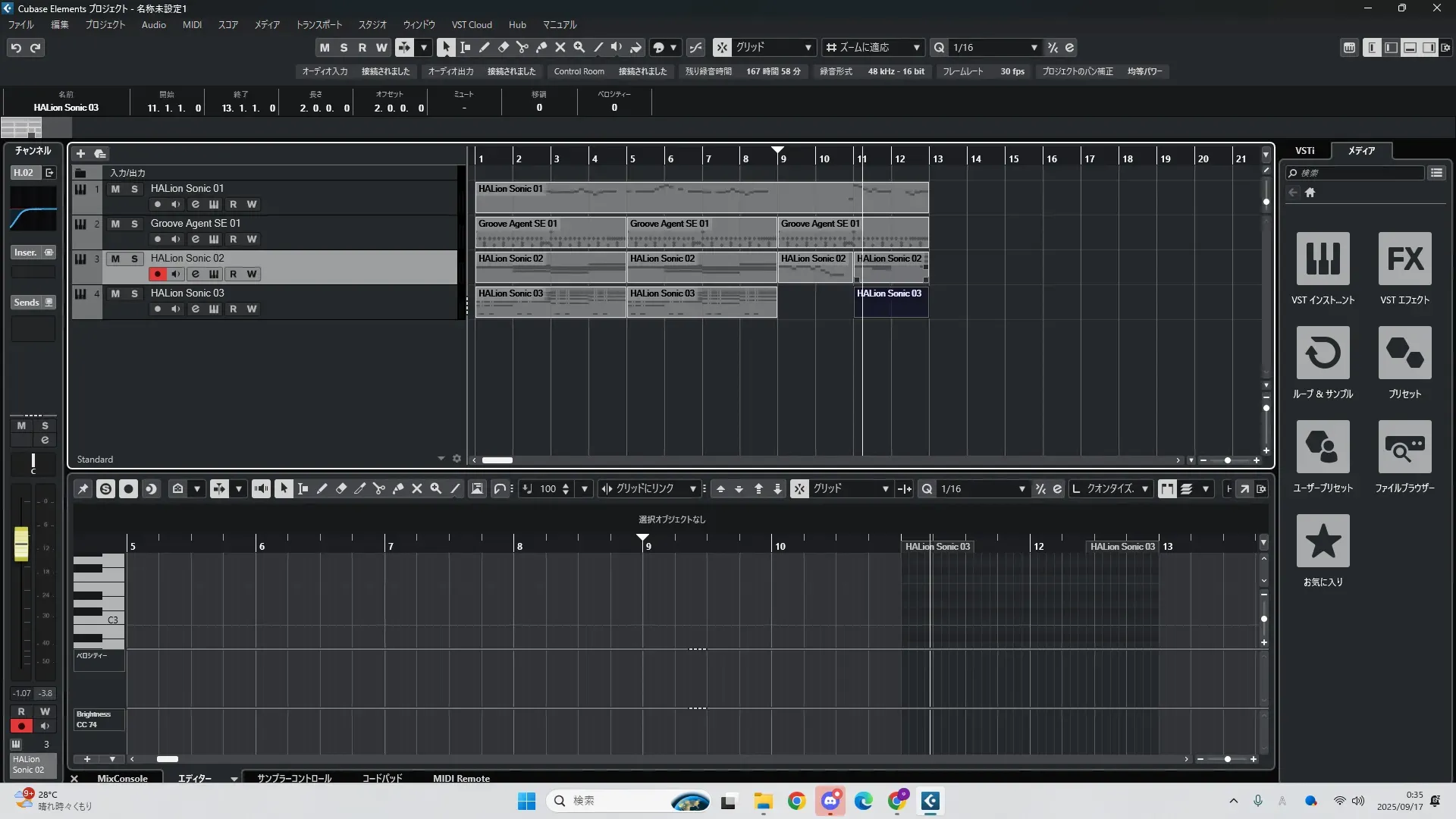This screenshot has height=819, width=1456.
Task: Click the Control Room status label
Action: tap(579, 71)
